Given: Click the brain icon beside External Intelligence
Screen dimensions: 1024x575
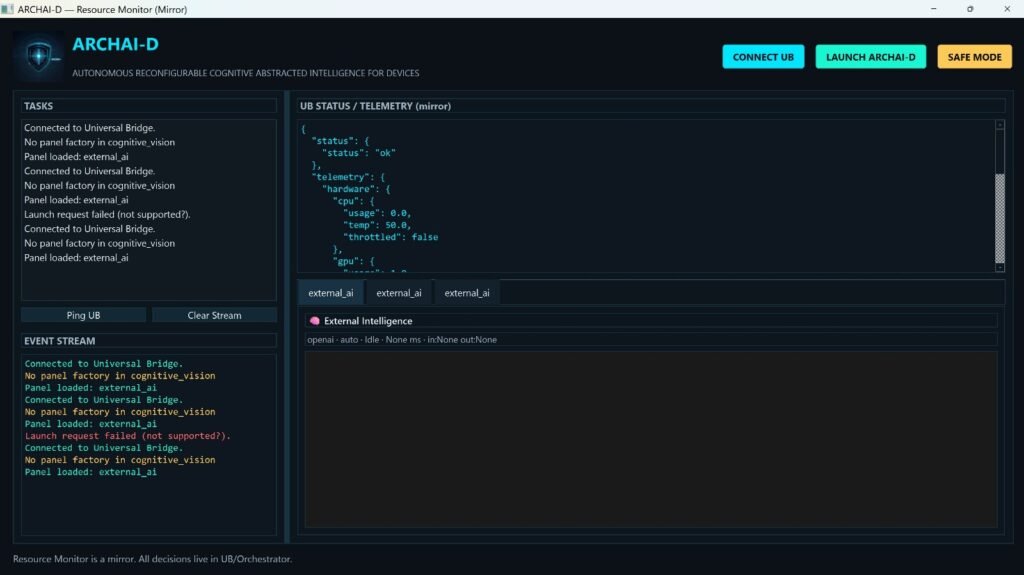Looking at the screenshot, I should (314, 321).
